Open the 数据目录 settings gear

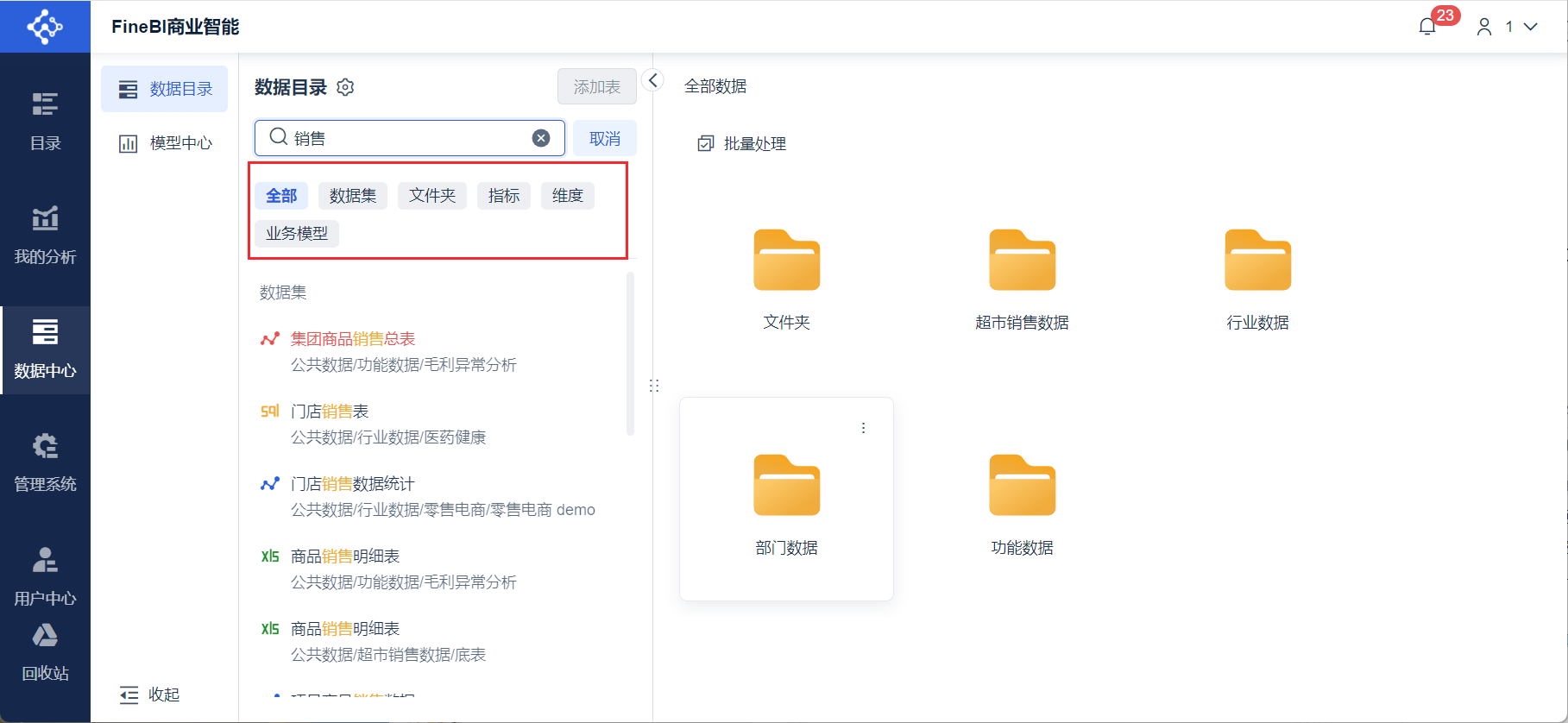[x=345, y=87]
